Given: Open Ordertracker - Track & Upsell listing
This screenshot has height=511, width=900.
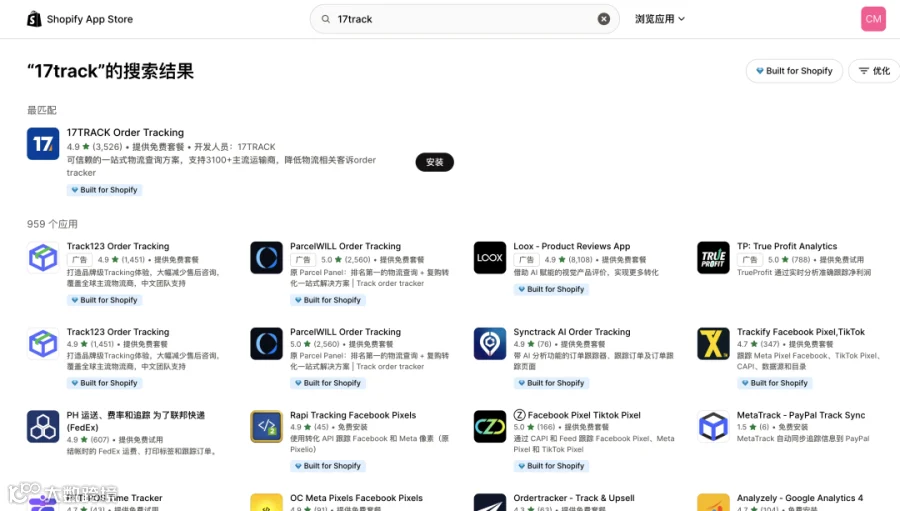Looking at the screenshot, I should tap(574, 498).
